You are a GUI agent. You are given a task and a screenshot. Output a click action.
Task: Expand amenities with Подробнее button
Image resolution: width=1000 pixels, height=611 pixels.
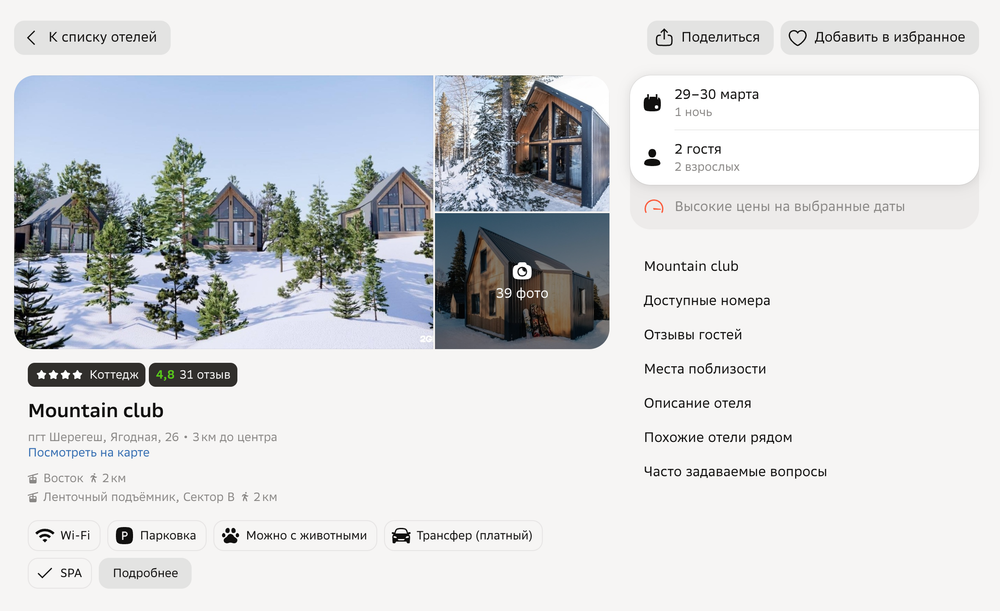[145, 573]
